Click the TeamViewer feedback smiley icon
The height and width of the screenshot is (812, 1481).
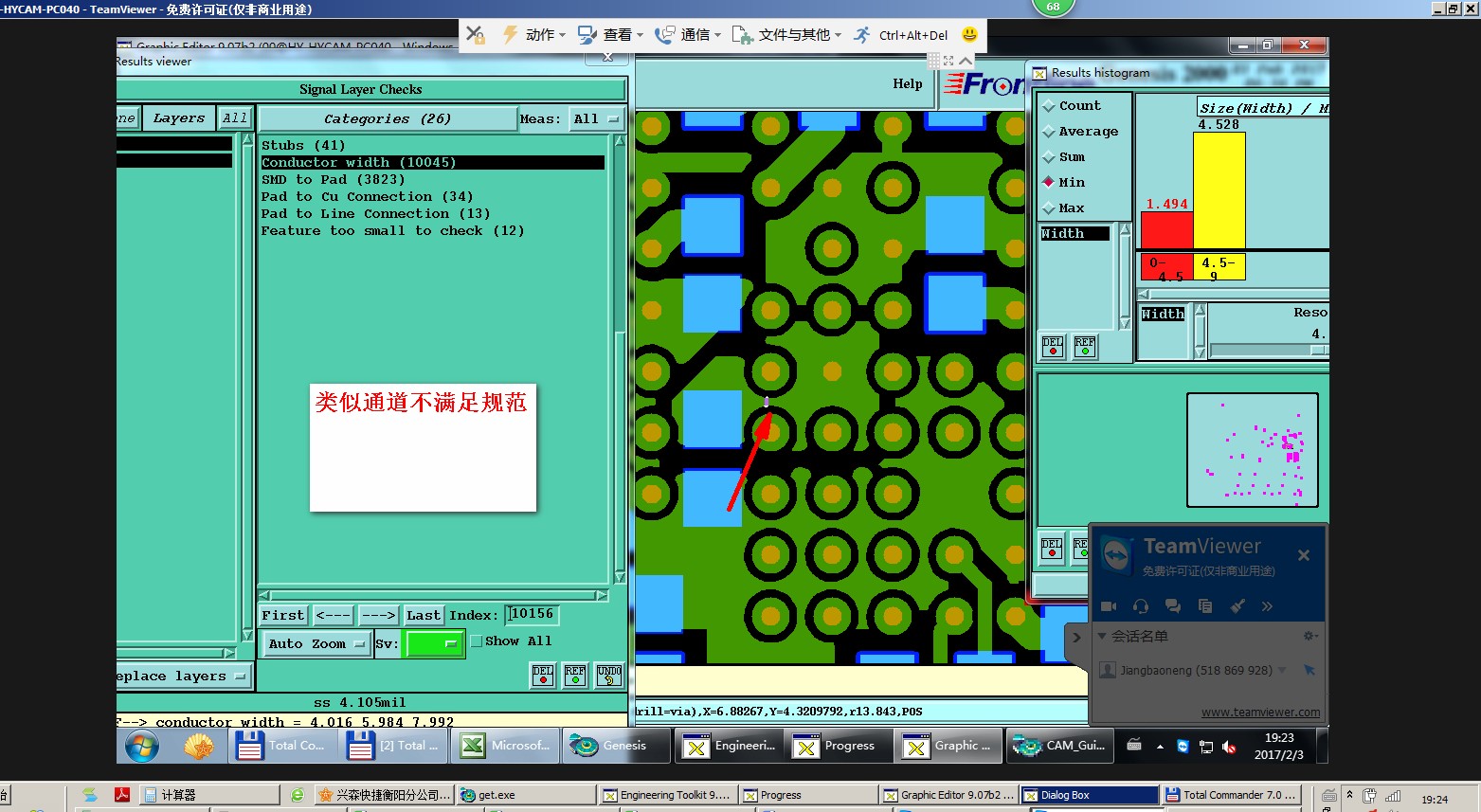click(x=969, y=35)
